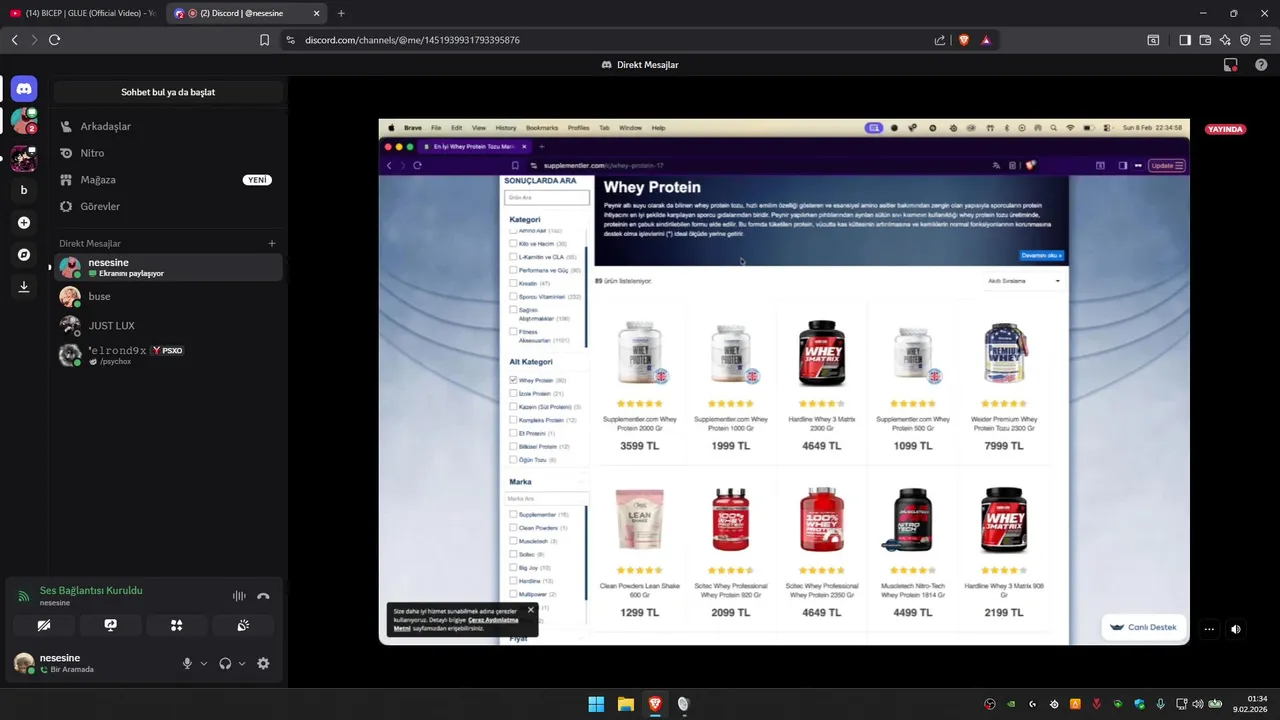Screen dimensions: 1280x720
Task: Share this page from address bar
Action: pos(940,40)
